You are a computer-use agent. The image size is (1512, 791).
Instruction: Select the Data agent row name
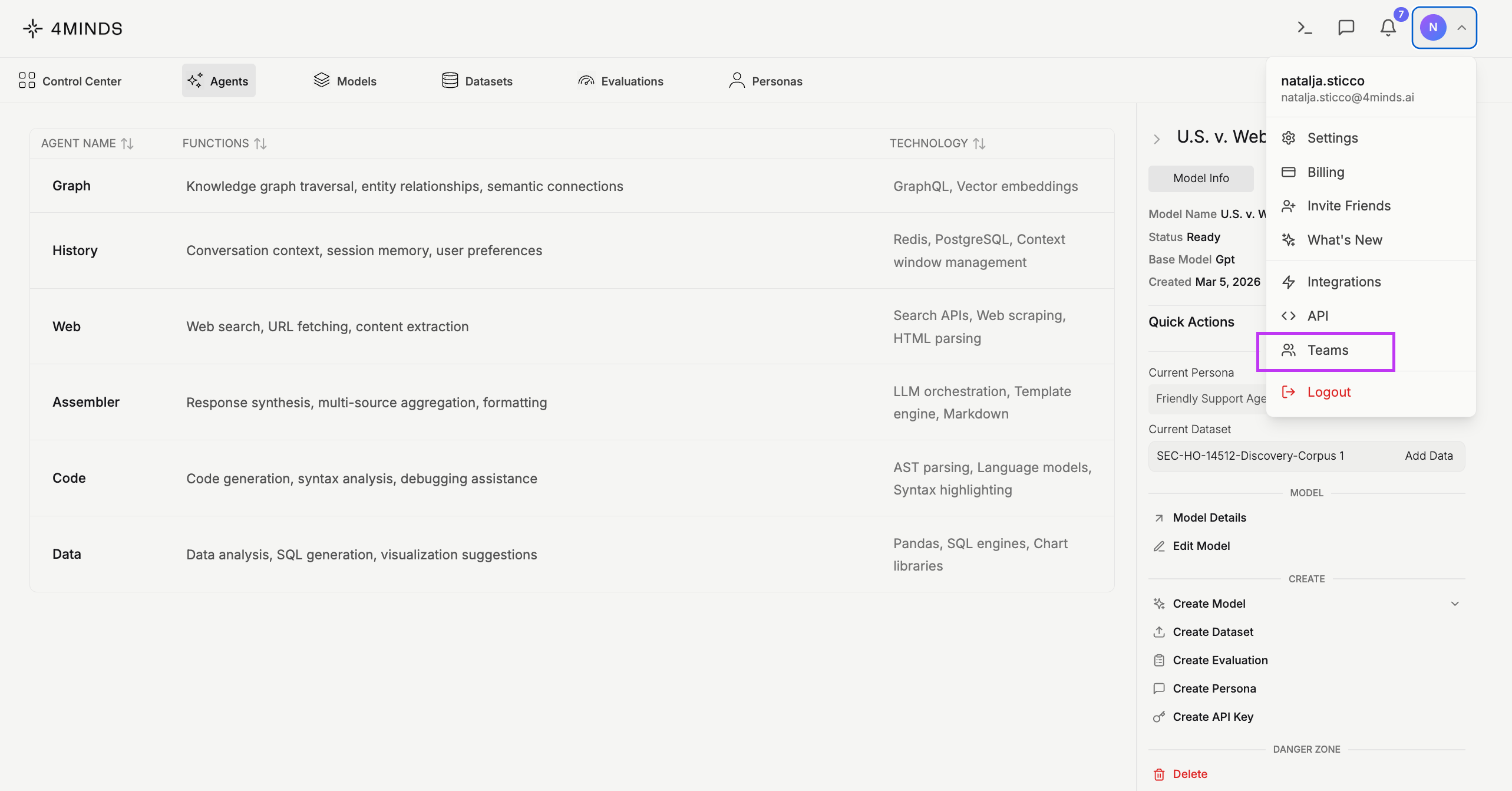pos(67,554)
